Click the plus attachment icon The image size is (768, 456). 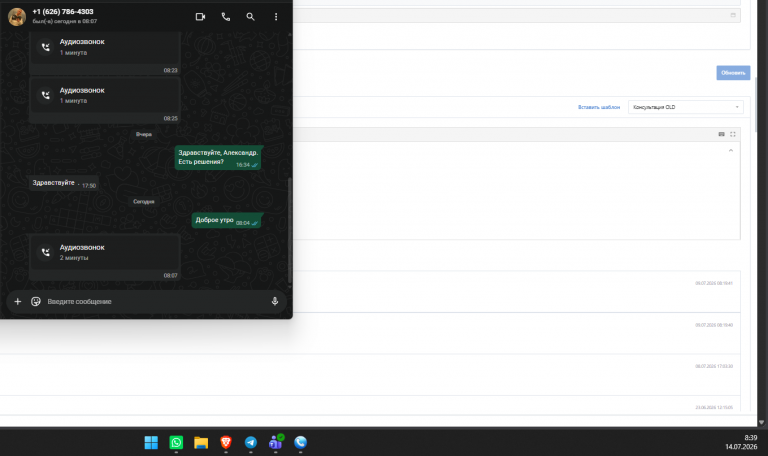point(18,301)
